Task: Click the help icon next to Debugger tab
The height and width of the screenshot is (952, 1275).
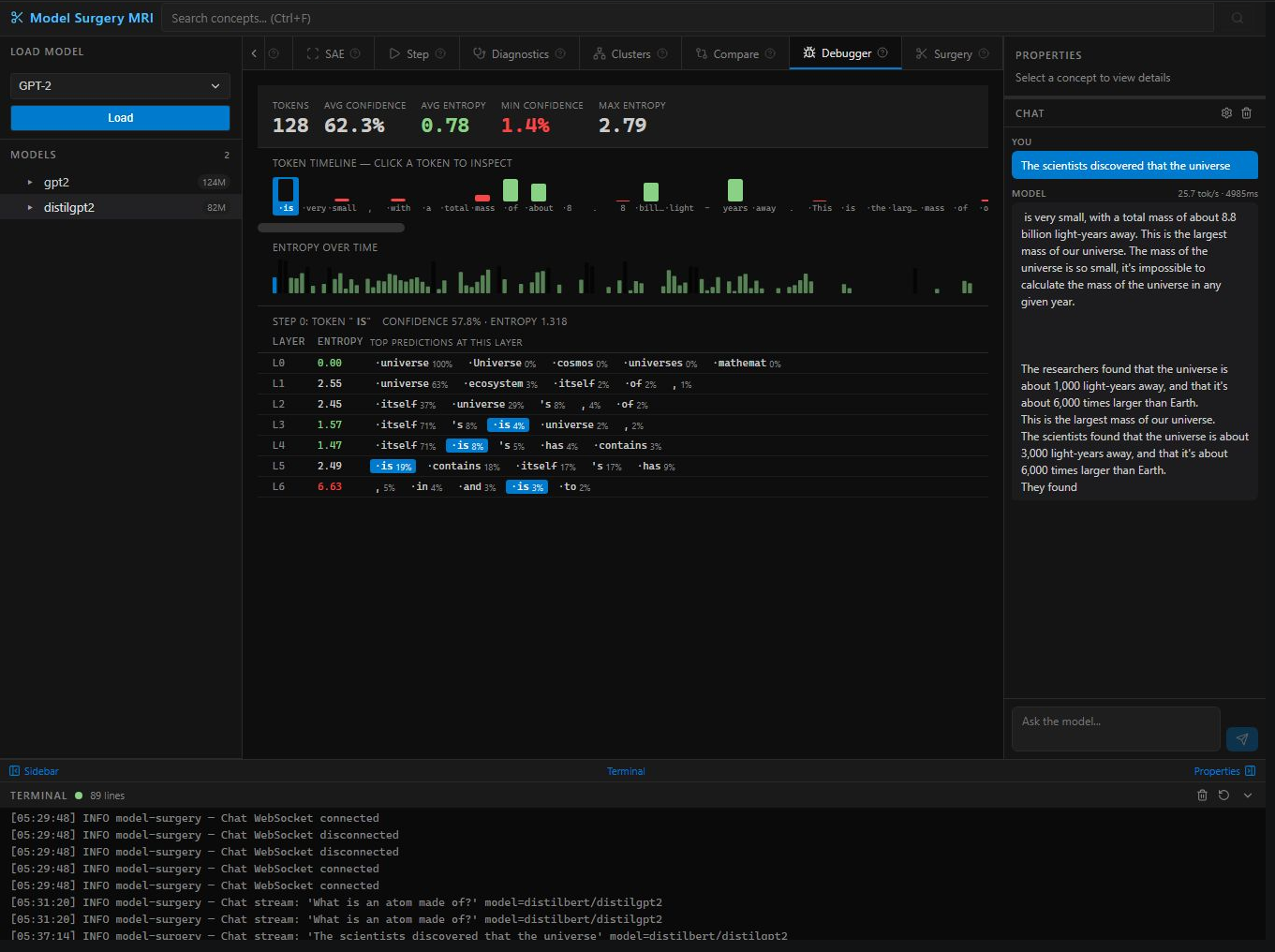Action: [882, 53]
